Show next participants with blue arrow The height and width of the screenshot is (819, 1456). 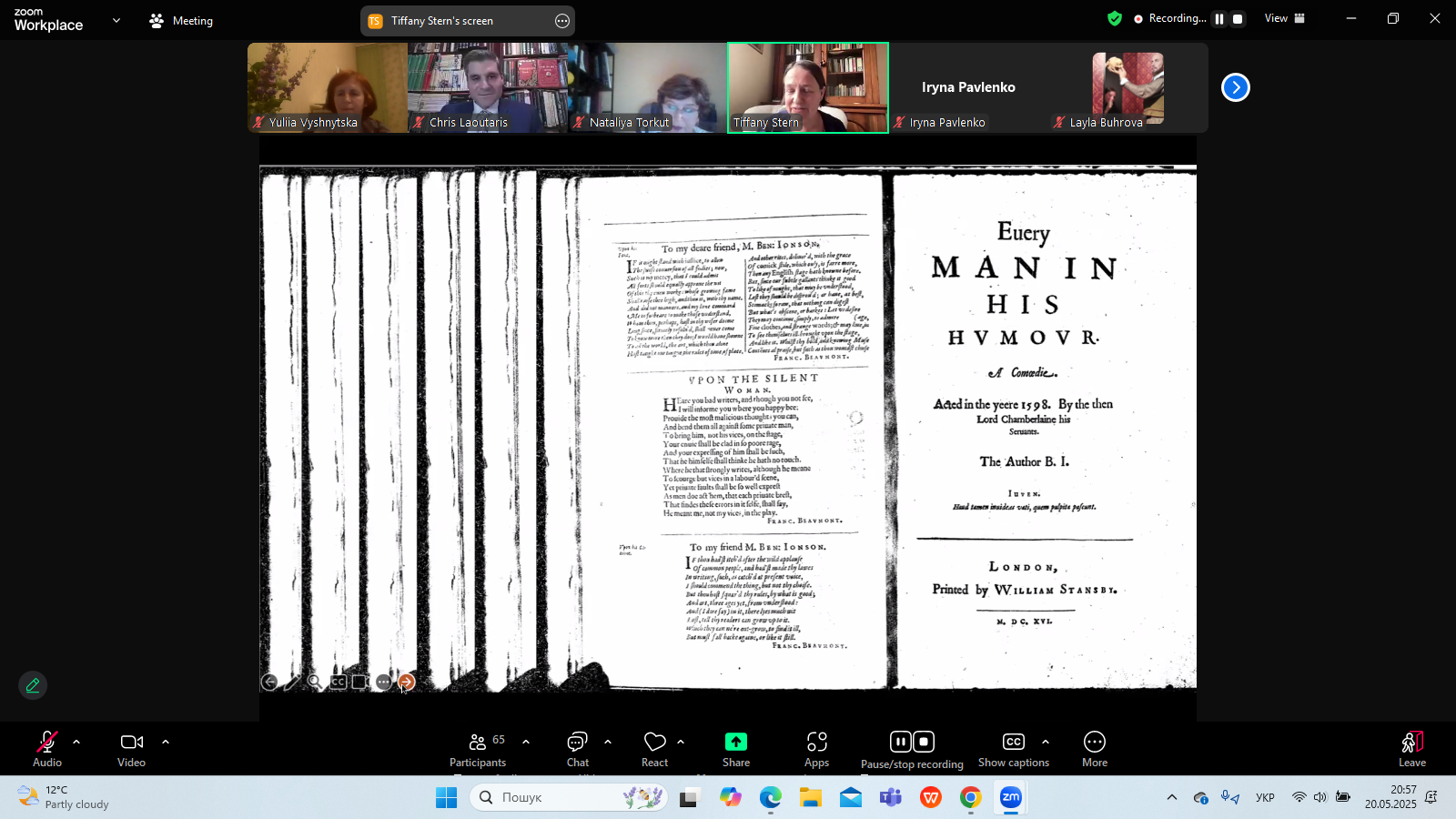point(1235,87)
